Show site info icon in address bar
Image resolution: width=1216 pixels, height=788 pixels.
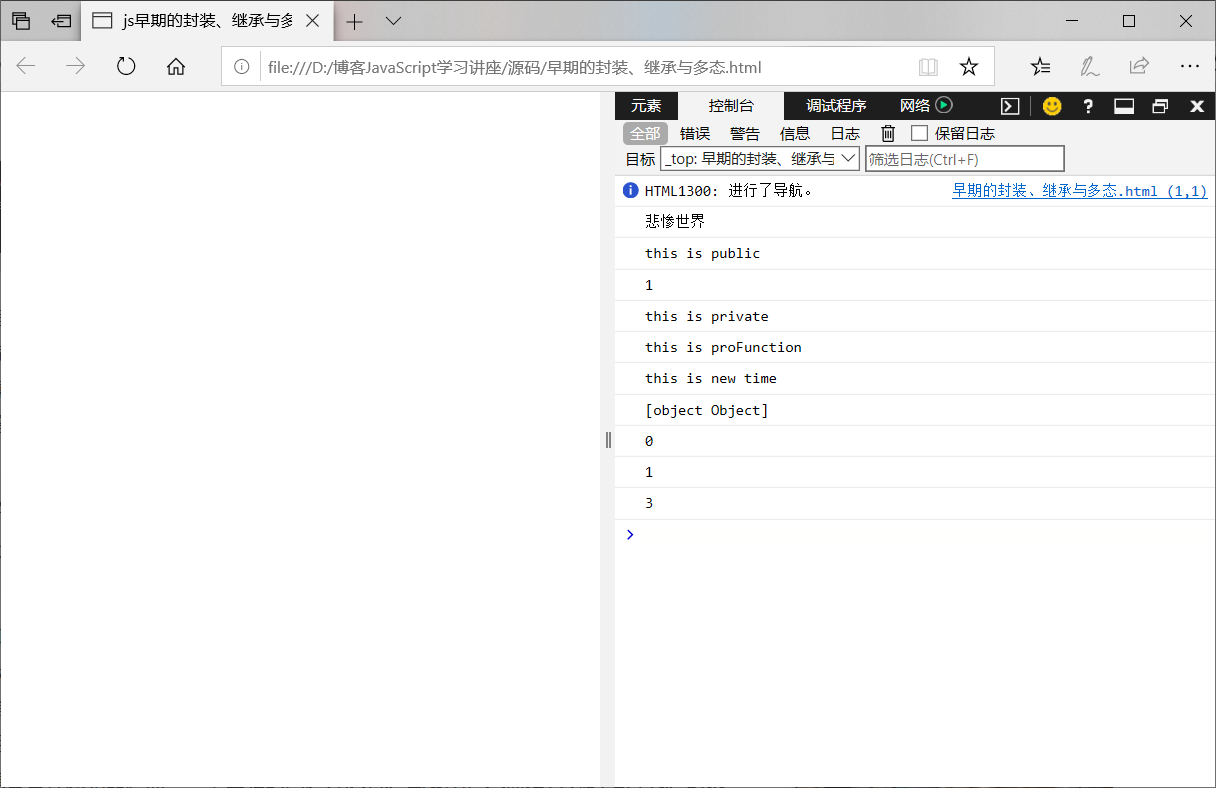pos(241,67)
